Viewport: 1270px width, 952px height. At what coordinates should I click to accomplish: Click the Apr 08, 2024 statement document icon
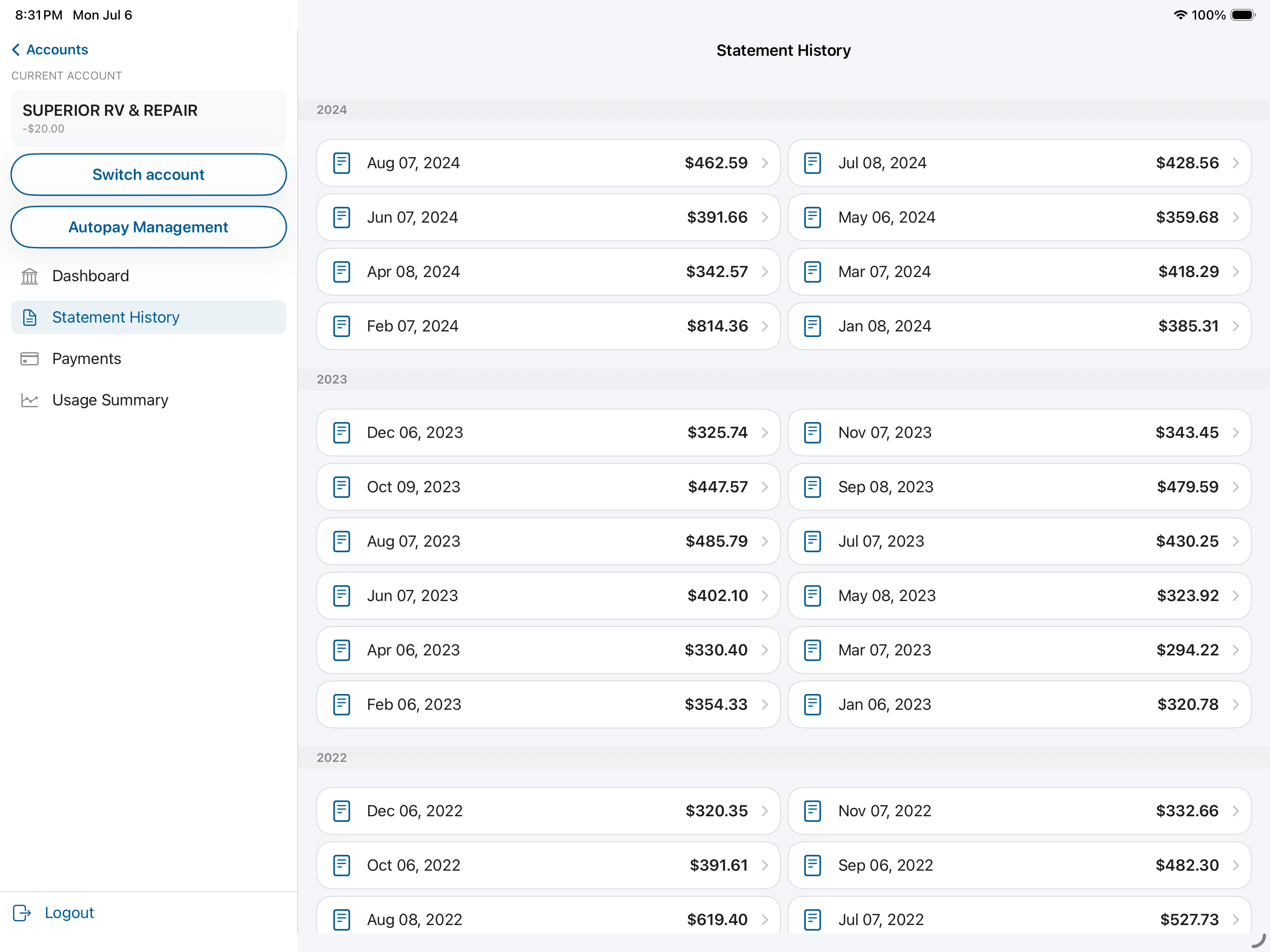tap(342, 271)
